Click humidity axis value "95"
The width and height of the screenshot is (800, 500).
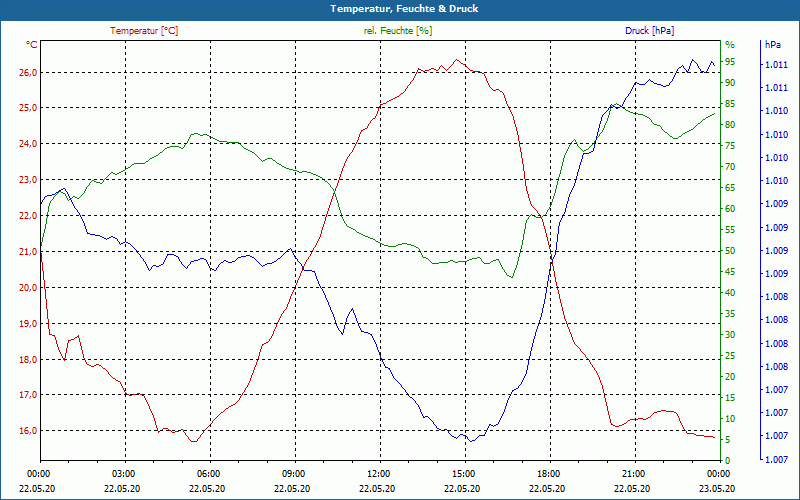(x=730, y=62)
